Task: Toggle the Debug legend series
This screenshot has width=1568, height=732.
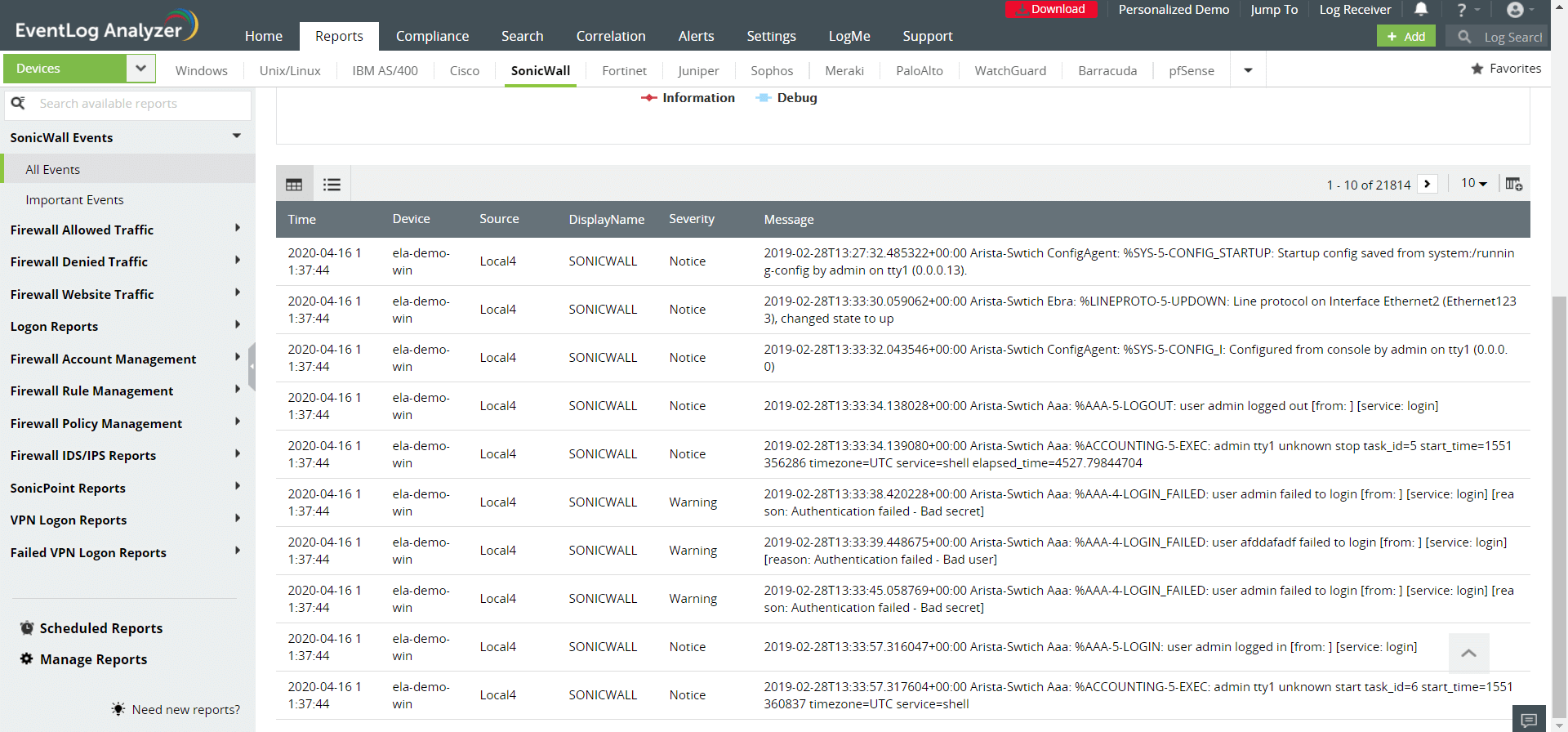Action: pyautogui.click(x=786, y=98)
